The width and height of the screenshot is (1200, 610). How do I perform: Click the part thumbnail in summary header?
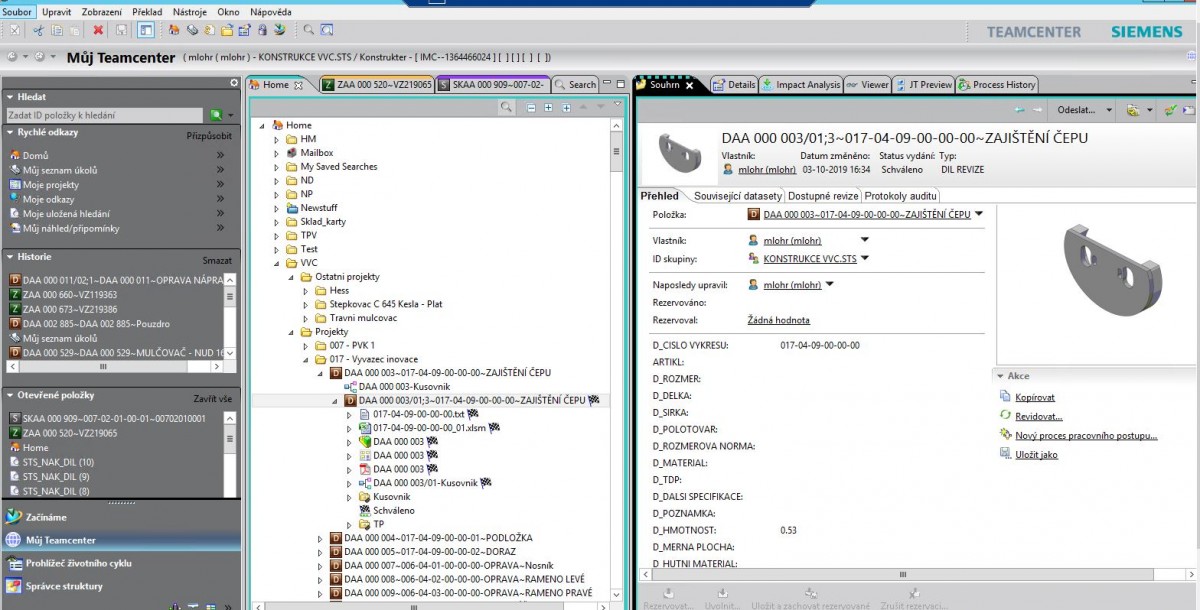679,152
